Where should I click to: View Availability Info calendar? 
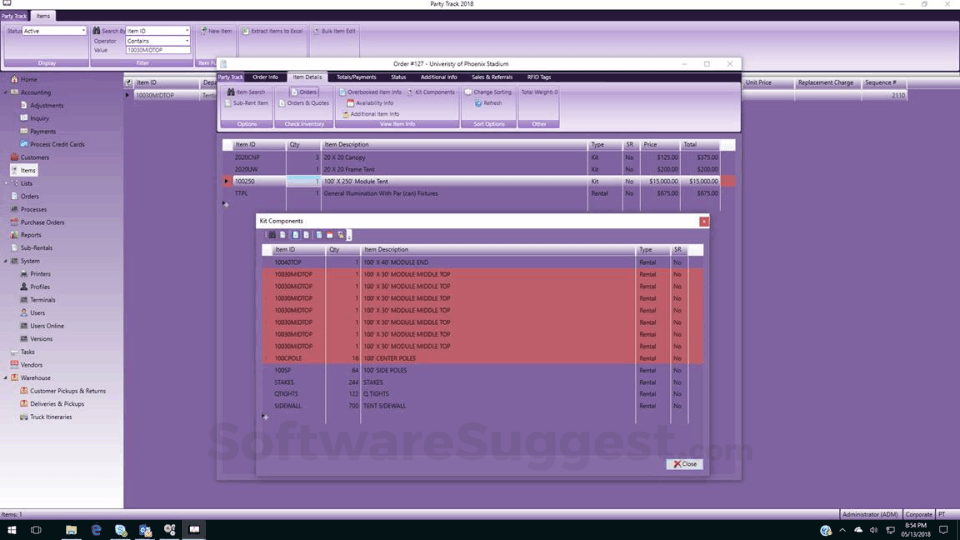(x=370, y=103)
